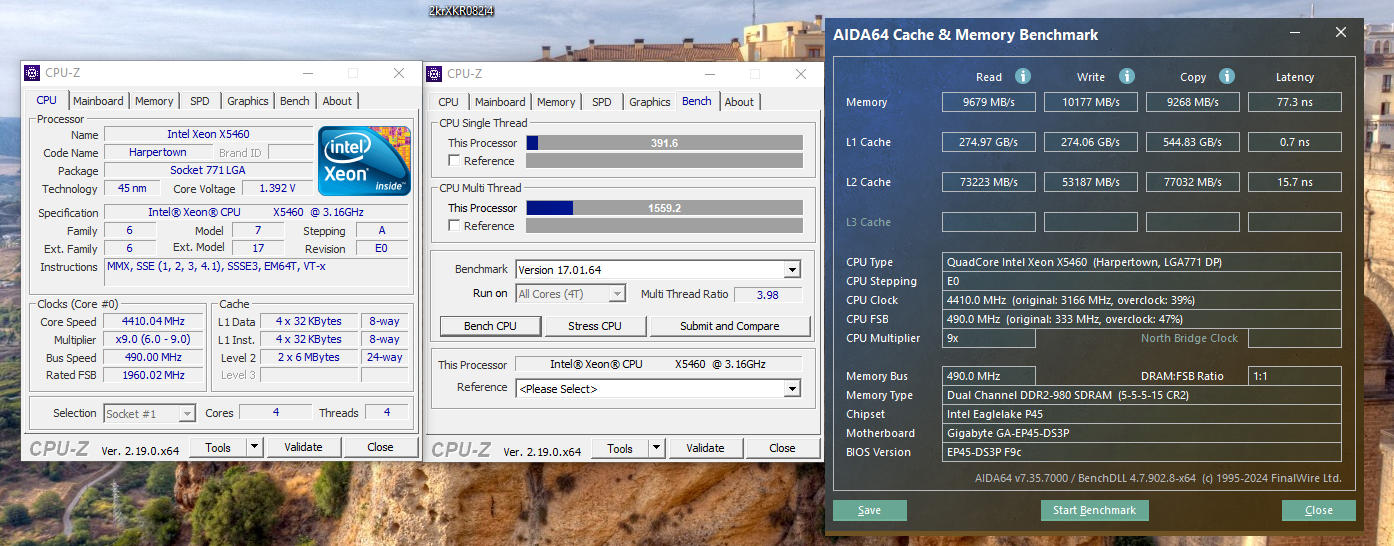
Task: Open Bench tab in left CPU-Z
Action: click(x=294, y=101)
